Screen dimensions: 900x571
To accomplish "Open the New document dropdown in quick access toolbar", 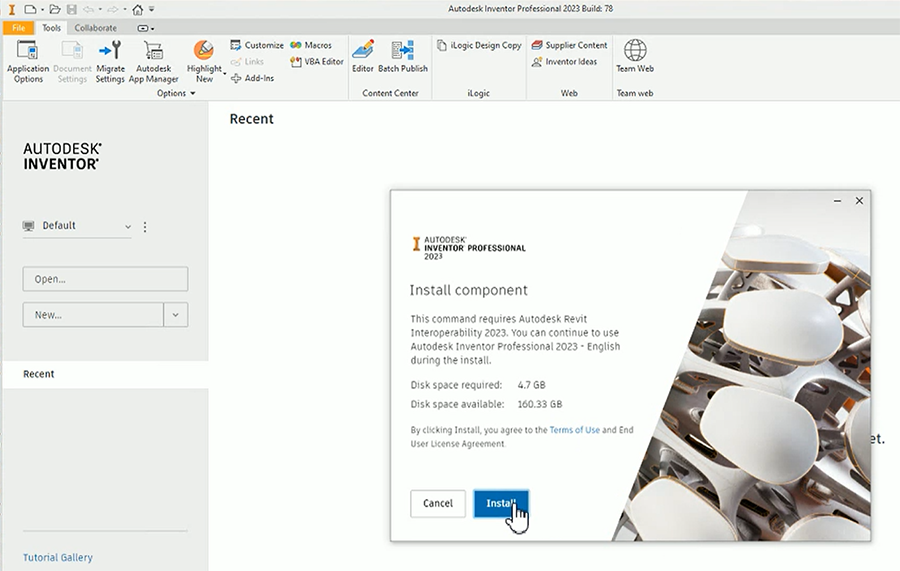I will [x=42, y=9].
